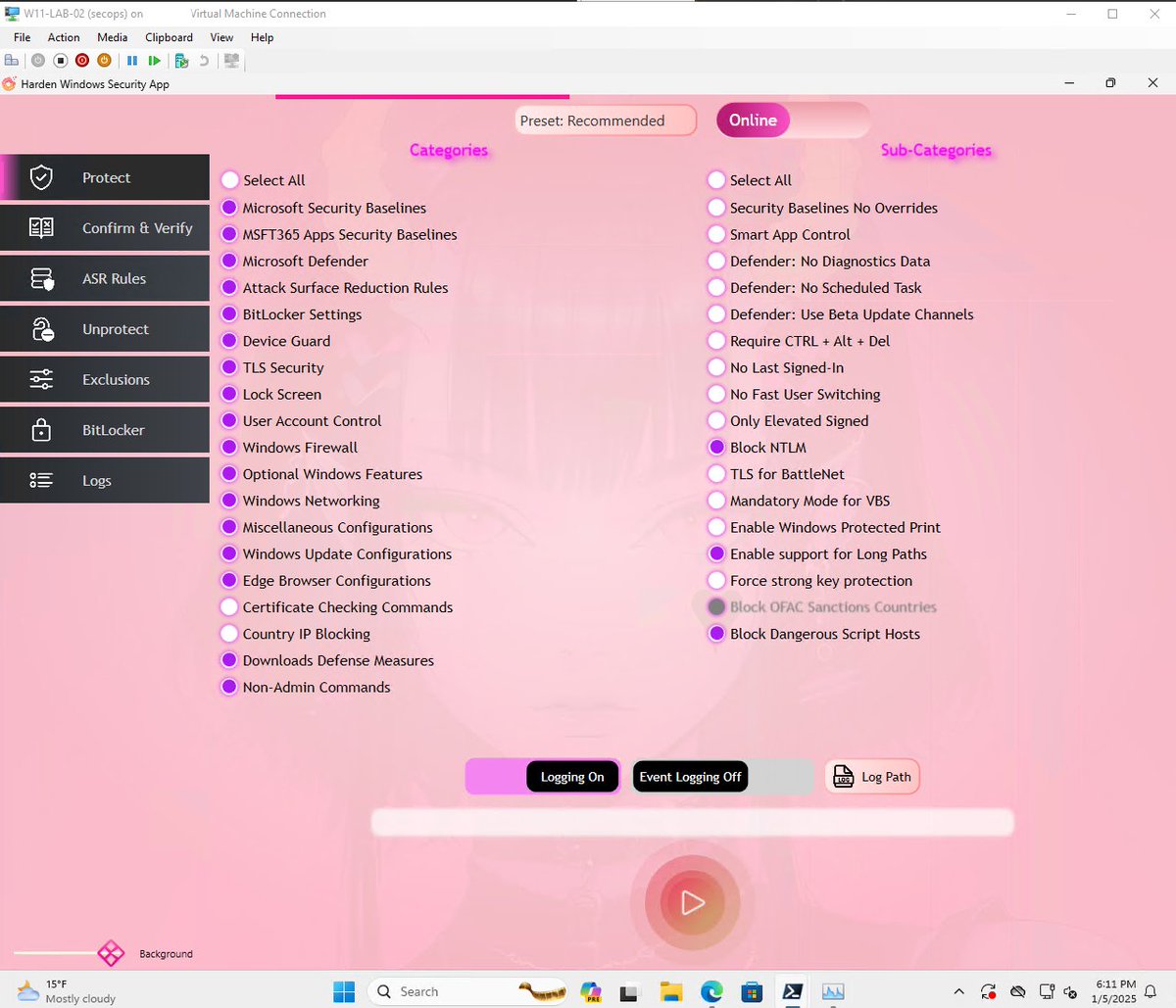Uncheck Block Dangerous Script Hosts
The width and height of the screenshot is (1176, 1008).
point(814,634)
